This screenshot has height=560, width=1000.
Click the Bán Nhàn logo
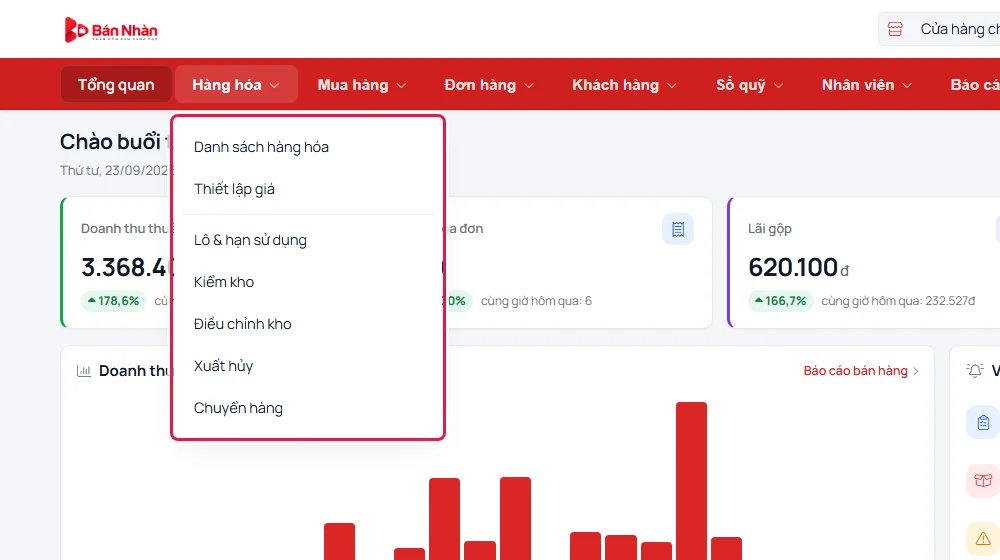pyautogui.click(x=111, y=29)
